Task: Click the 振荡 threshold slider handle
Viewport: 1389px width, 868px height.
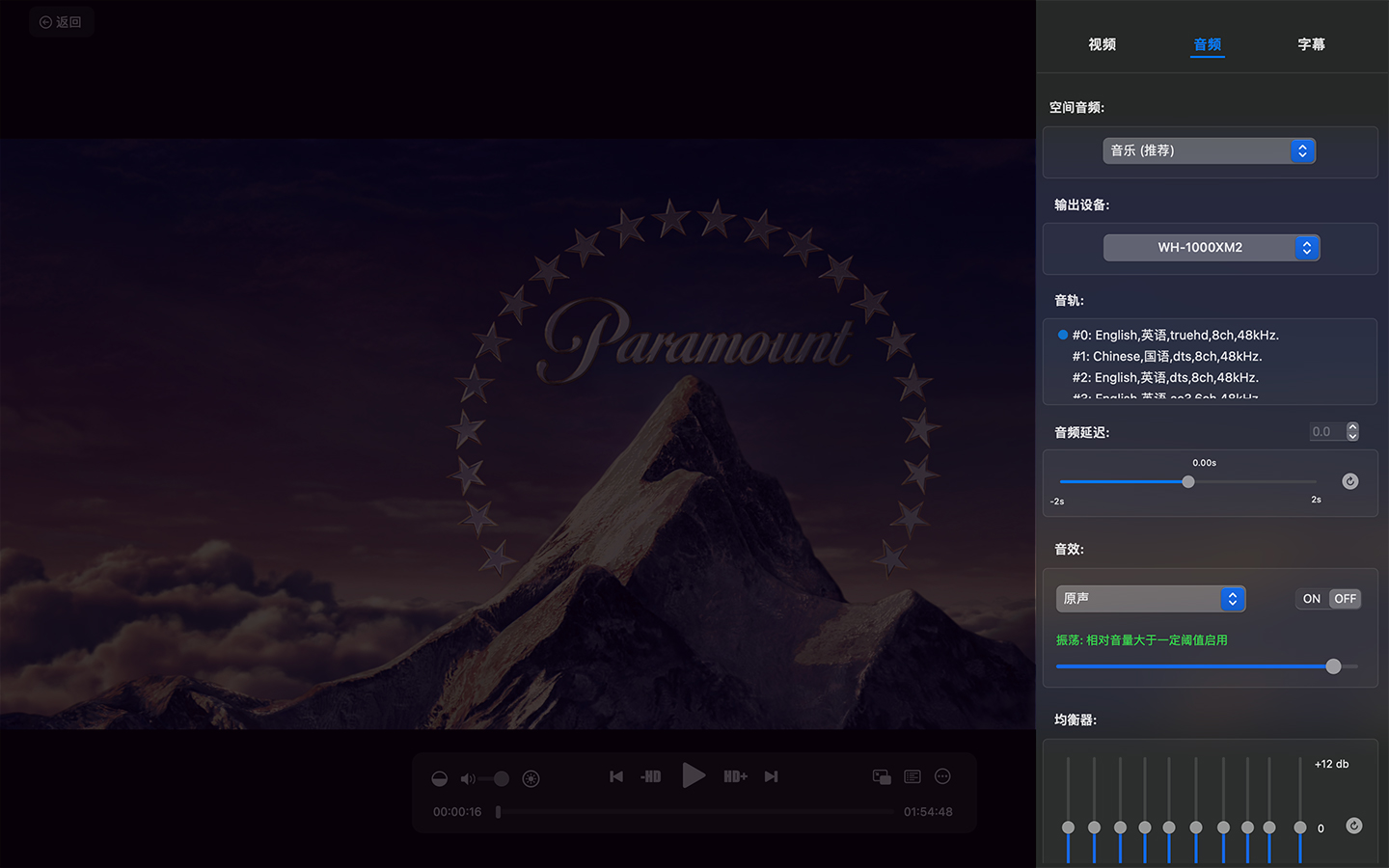Action: click(1333, 666)
